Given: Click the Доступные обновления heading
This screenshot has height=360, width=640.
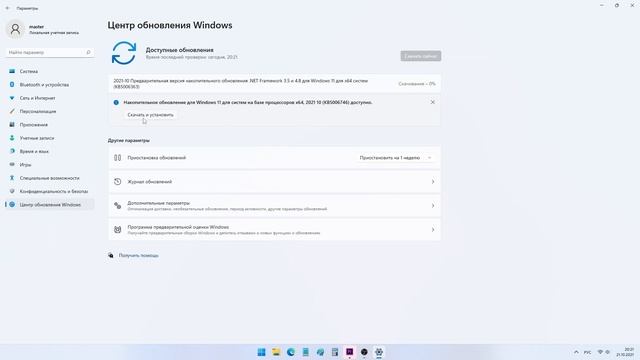Looking at the screenshot, I should pos(180,50).
